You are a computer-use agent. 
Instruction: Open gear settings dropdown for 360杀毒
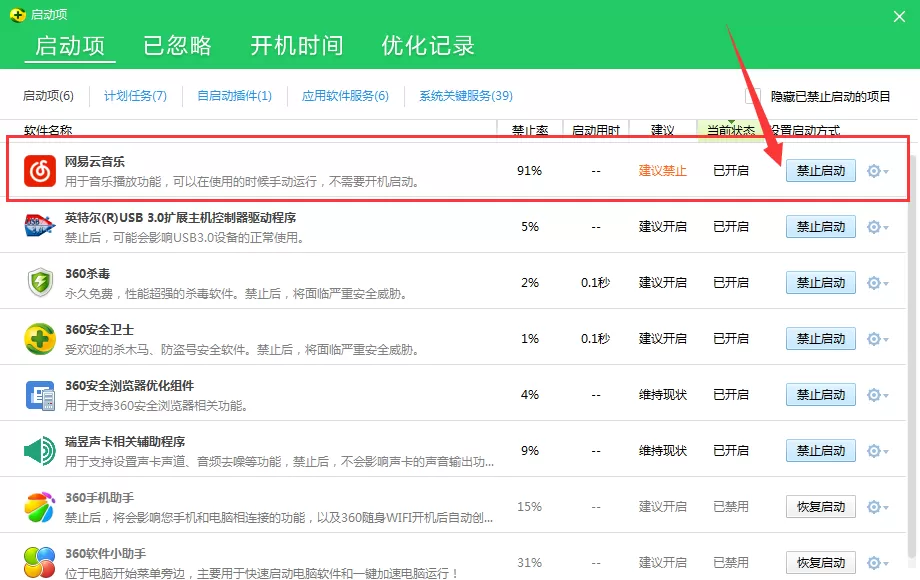pyautogui.click(x=878, y=283)
